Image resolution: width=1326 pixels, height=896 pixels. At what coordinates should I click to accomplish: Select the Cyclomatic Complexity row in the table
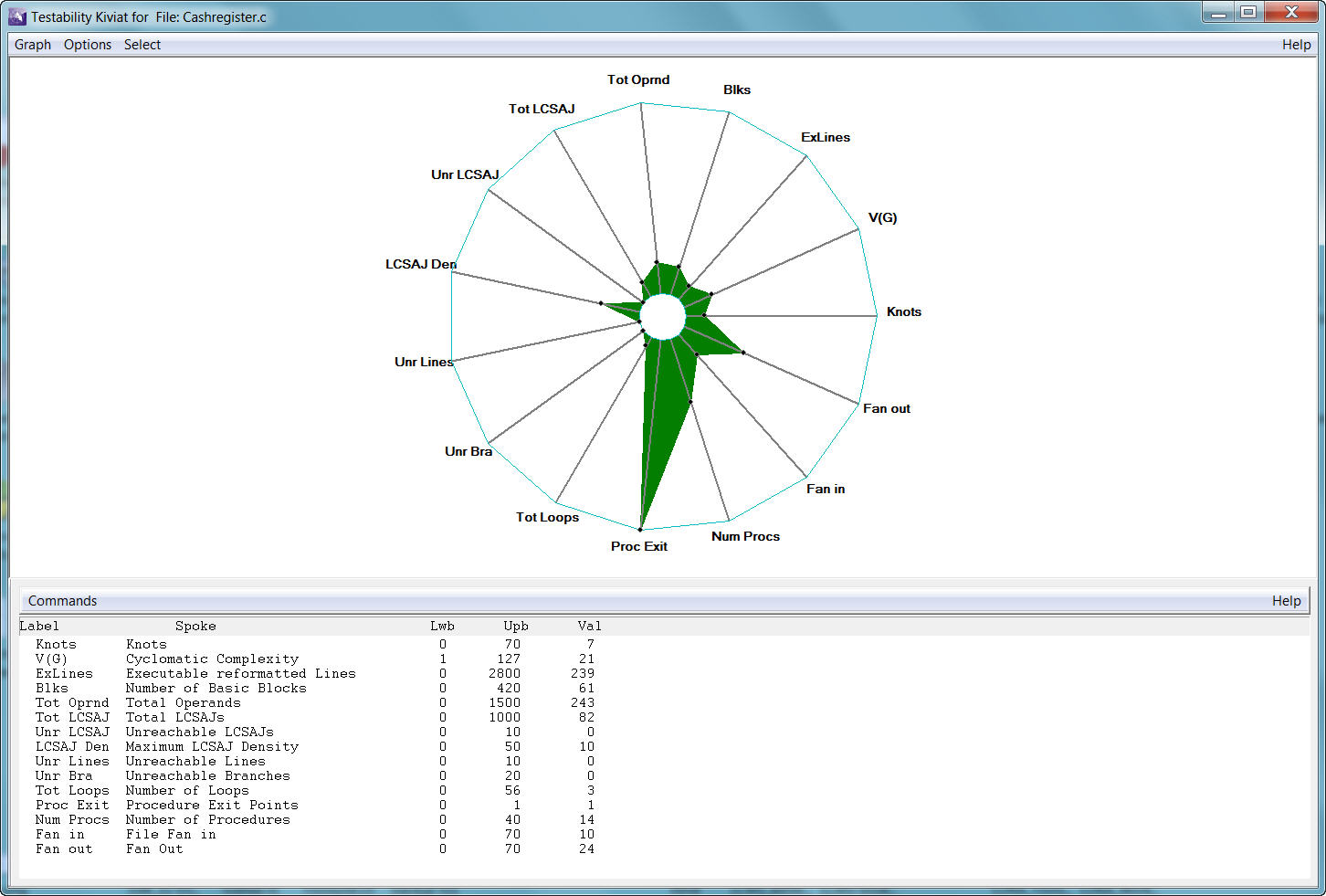pyautogui.click(x=212, y=659)
